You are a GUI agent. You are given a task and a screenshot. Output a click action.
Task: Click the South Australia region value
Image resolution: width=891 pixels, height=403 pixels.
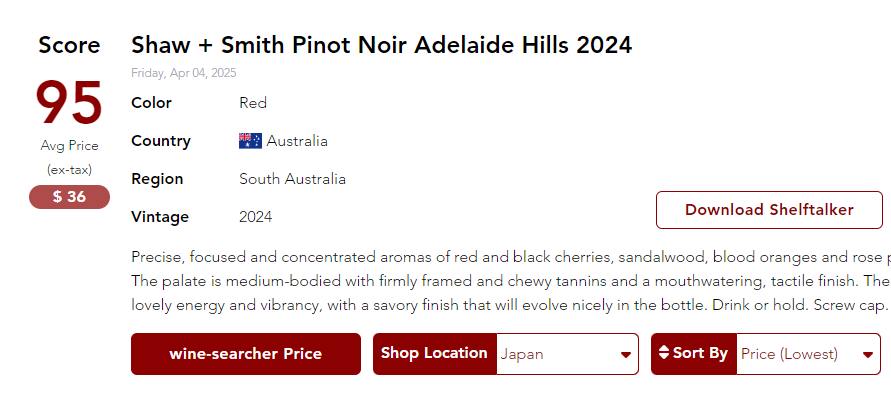(x=292, y=179)
